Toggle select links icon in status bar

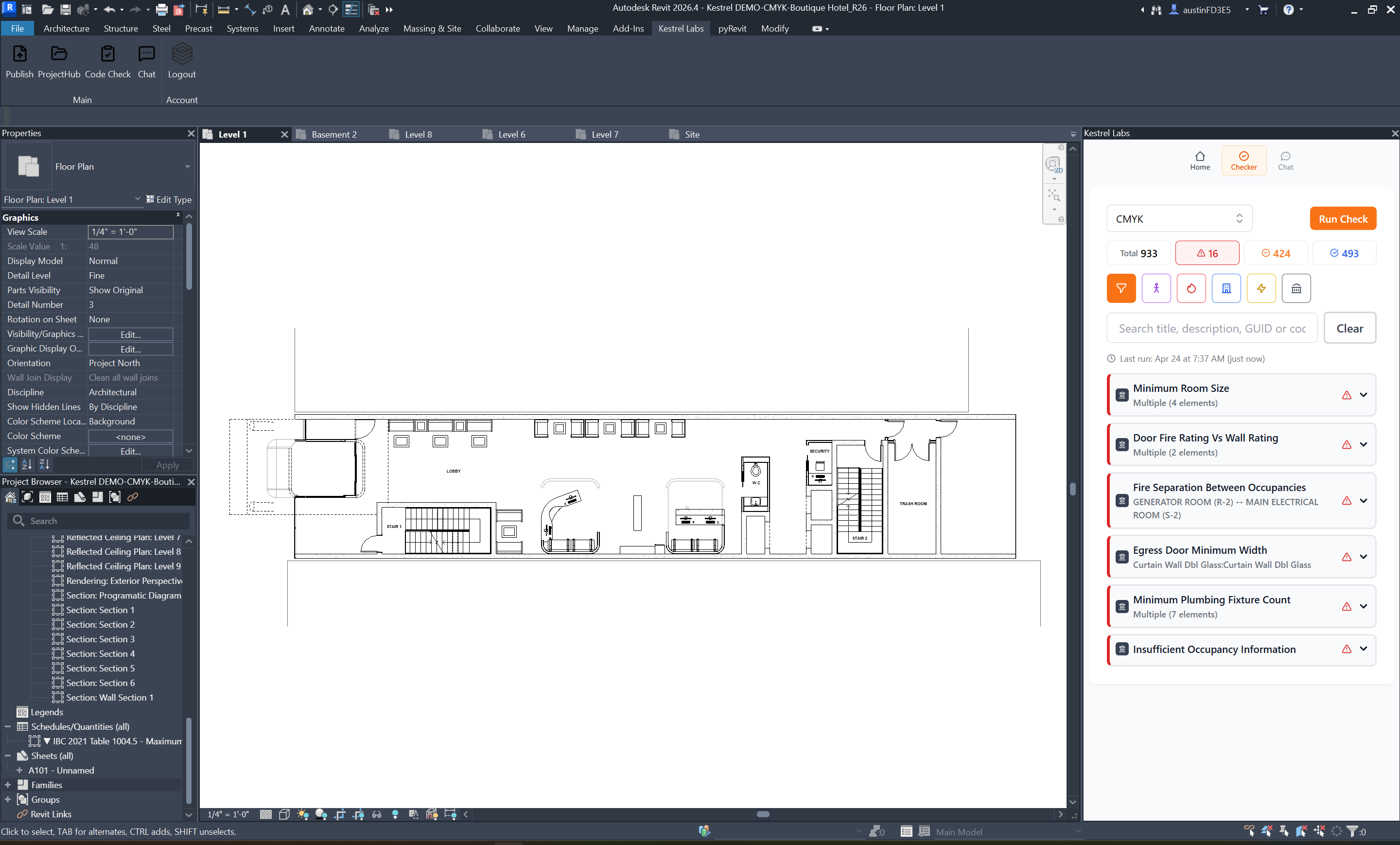[1249, 831]
